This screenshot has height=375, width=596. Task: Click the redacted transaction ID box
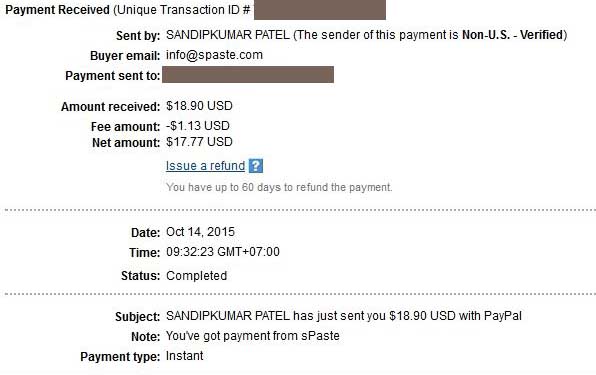pyautogui.click(x=320, y=10)
